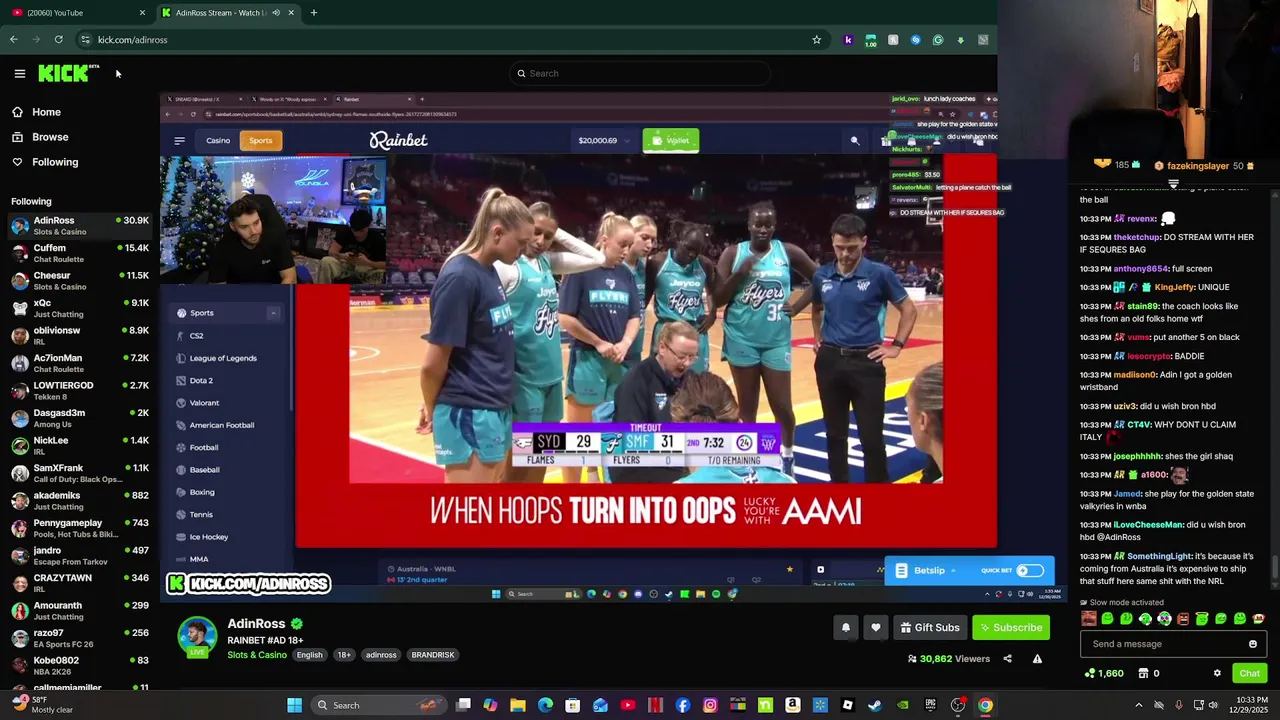
Task: Click the Kick logo
Action: pos(68,73)
